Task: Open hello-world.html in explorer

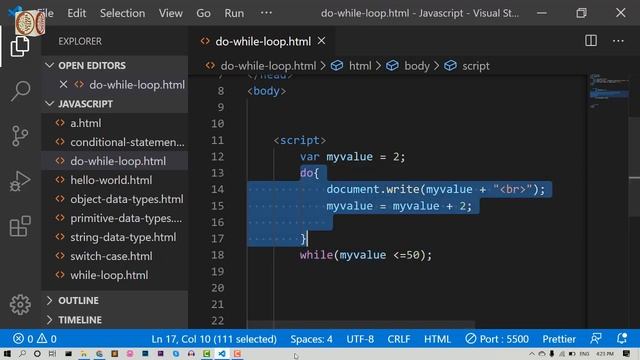Action: (x=114, y=180)
